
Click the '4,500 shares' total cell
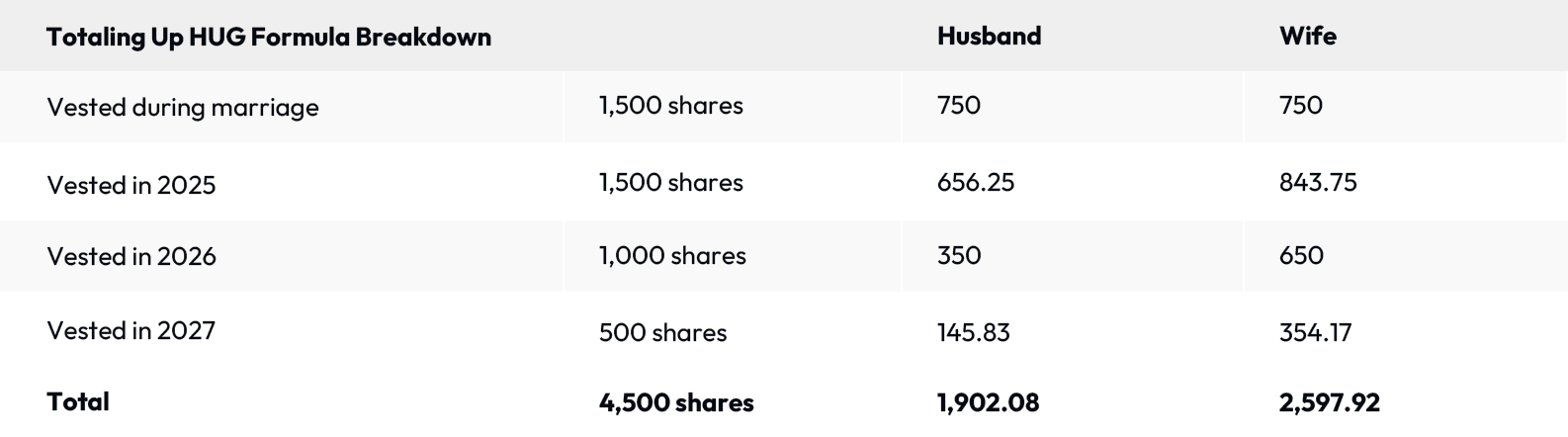point(676,402)
